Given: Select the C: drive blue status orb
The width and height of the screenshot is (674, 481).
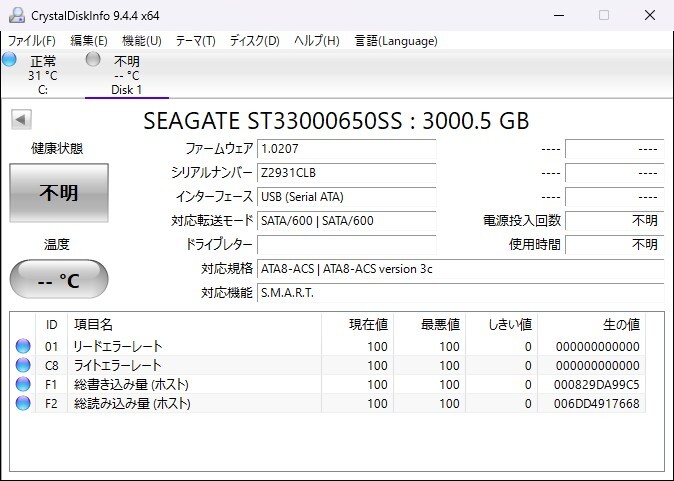Looking at the screenshot, I should (10, 60).
